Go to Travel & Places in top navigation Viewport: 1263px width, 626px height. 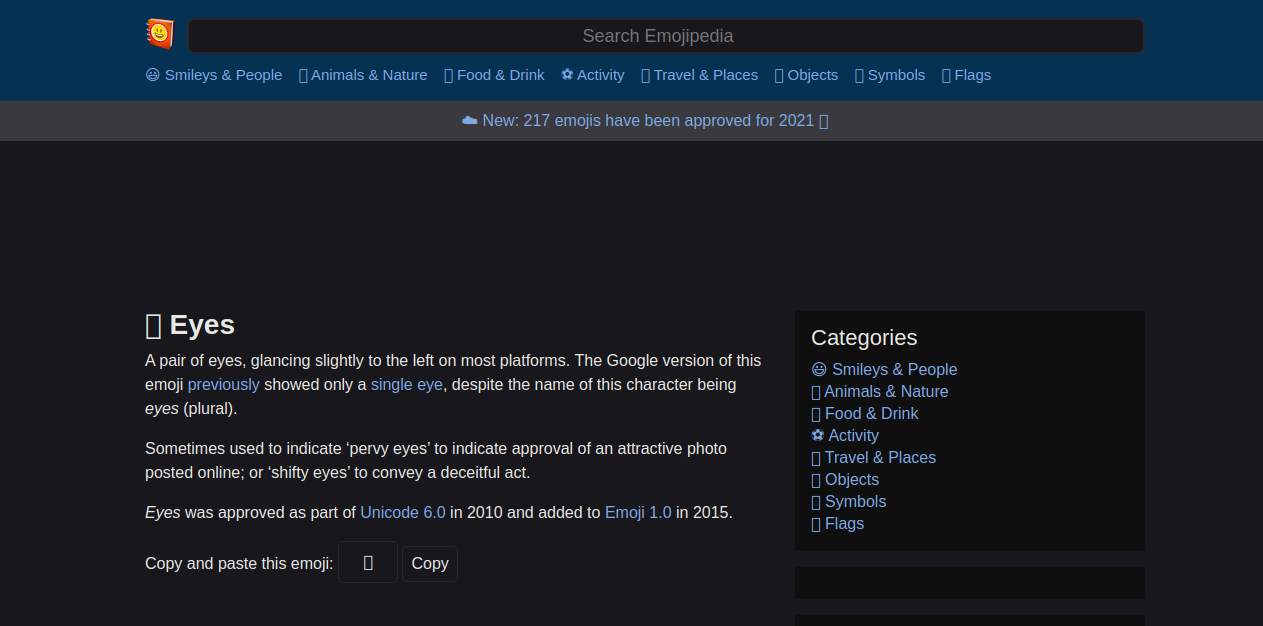point(699,75)
